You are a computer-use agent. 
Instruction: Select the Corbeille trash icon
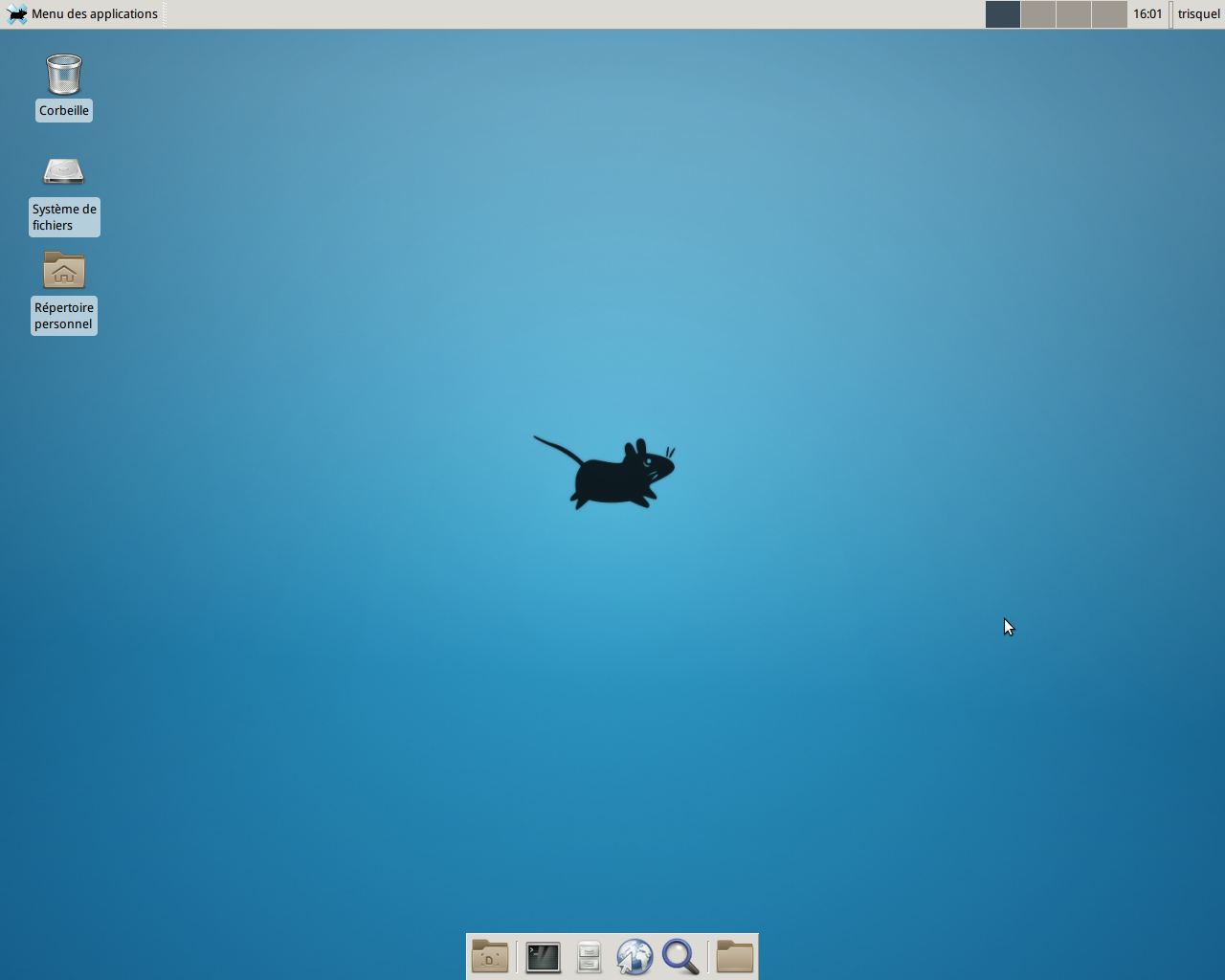(64, 75)
